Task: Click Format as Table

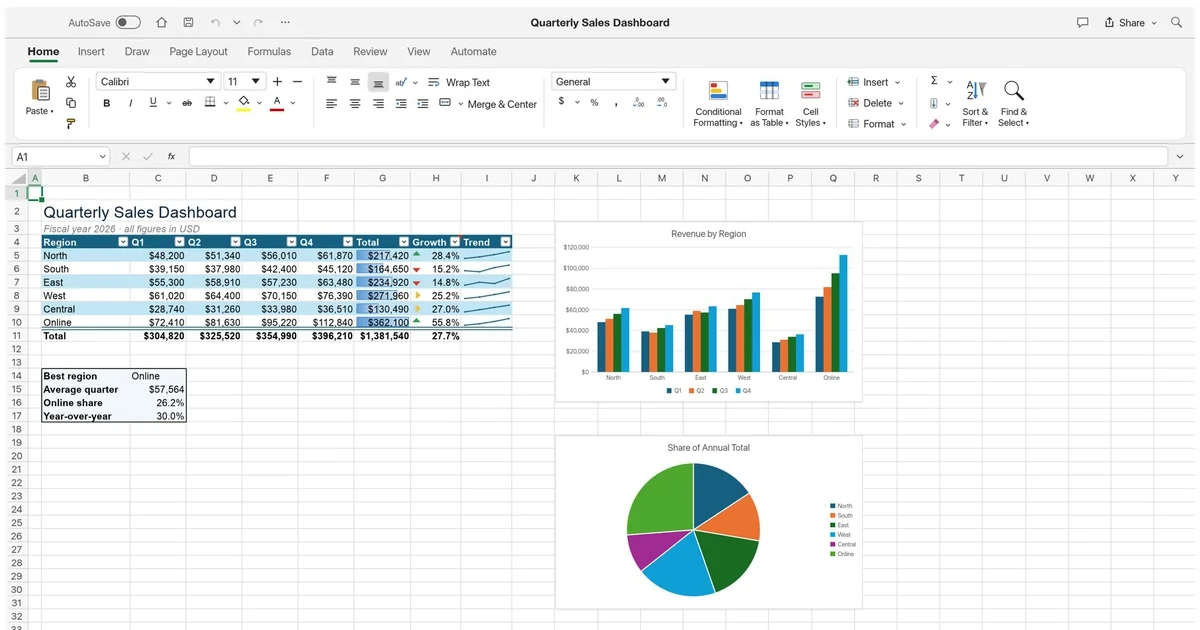Action: point(769,104)
